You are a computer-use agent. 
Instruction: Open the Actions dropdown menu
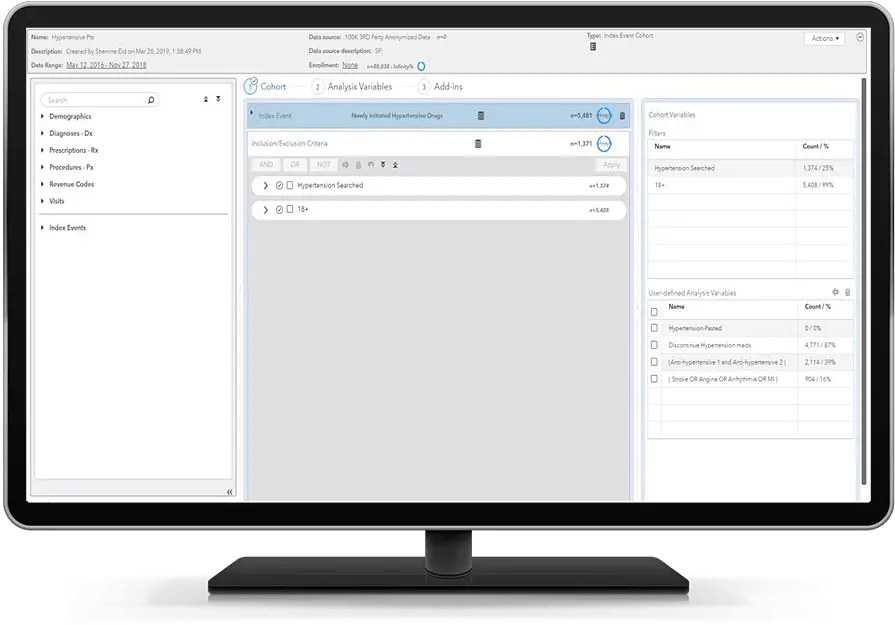[x=825, y=38]
